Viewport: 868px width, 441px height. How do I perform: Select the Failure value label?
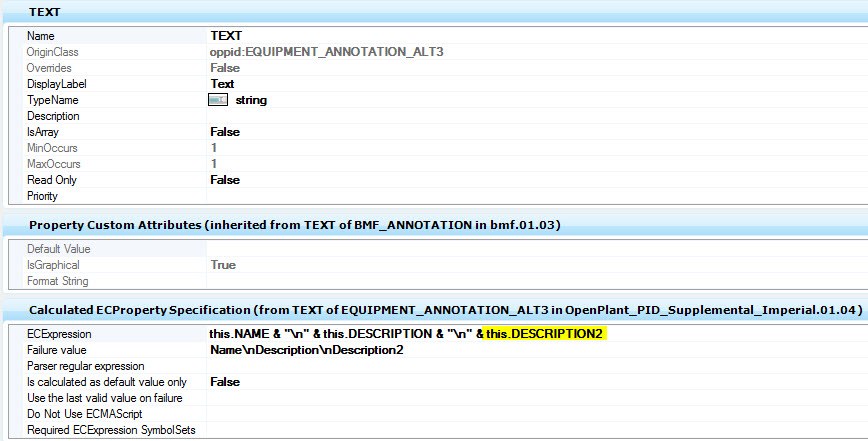(x=56, y=350)
